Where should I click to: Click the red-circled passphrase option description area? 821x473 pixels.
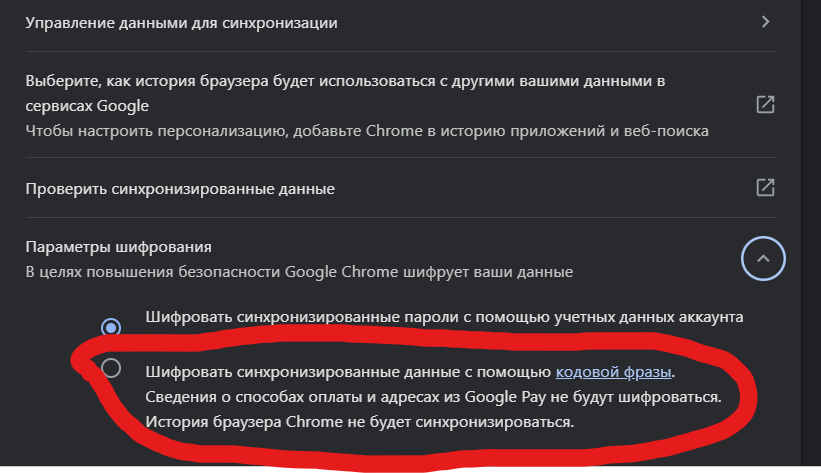tap(433, 397)
